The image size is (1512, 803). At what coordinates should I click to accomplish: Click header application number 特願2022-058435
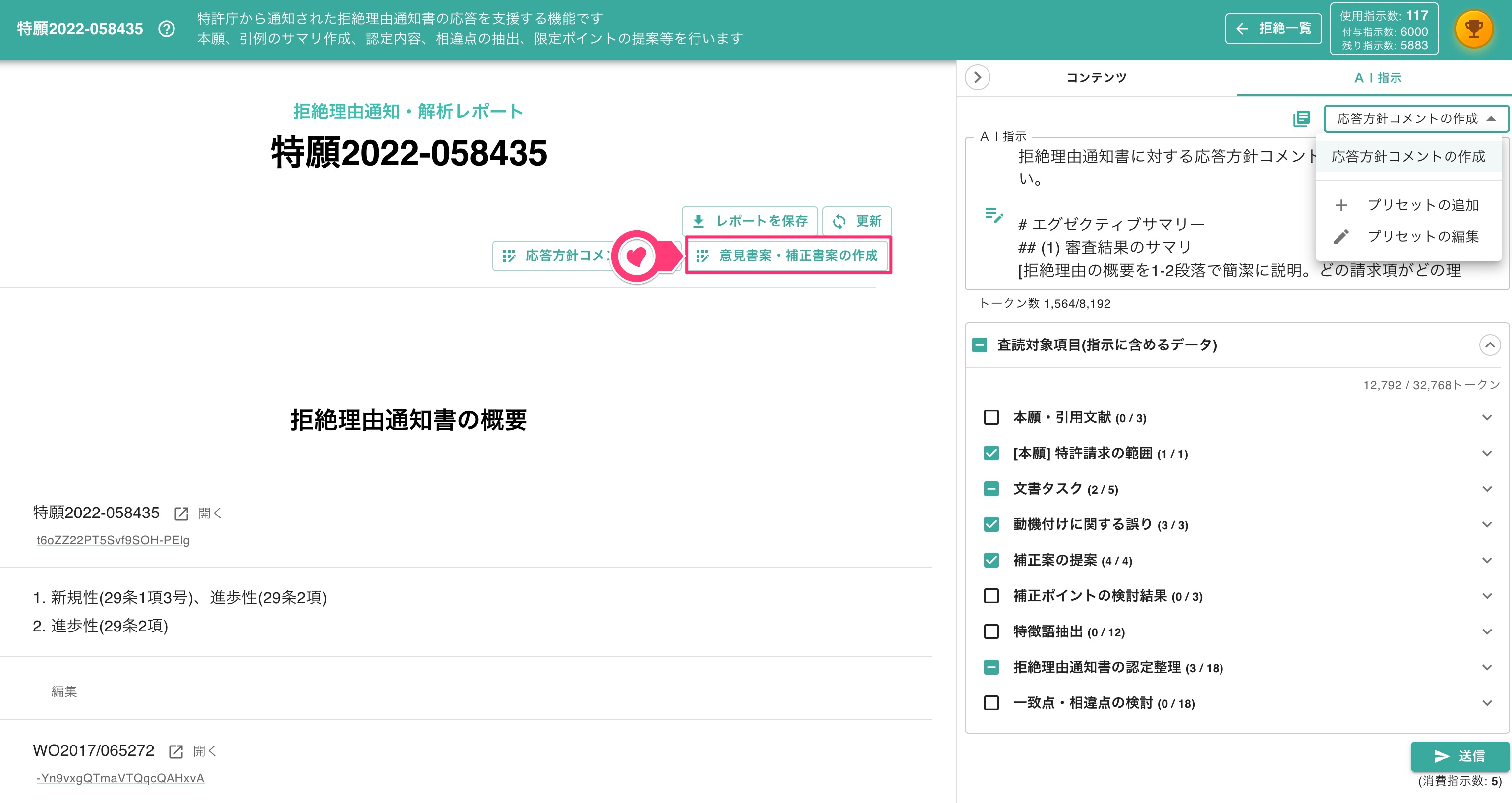pos(80,29)
